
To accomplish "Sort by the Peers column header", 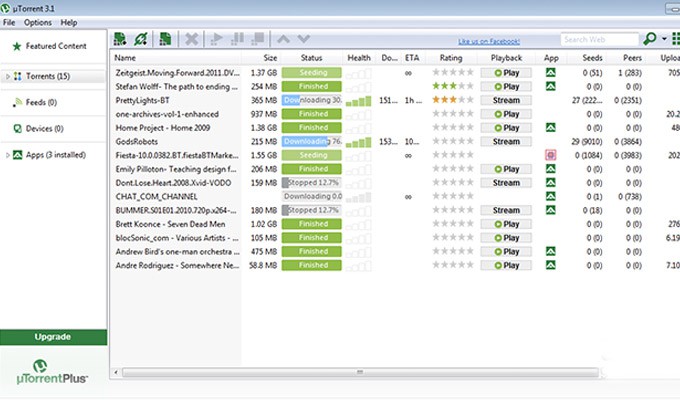I will [x=632, y=58].
